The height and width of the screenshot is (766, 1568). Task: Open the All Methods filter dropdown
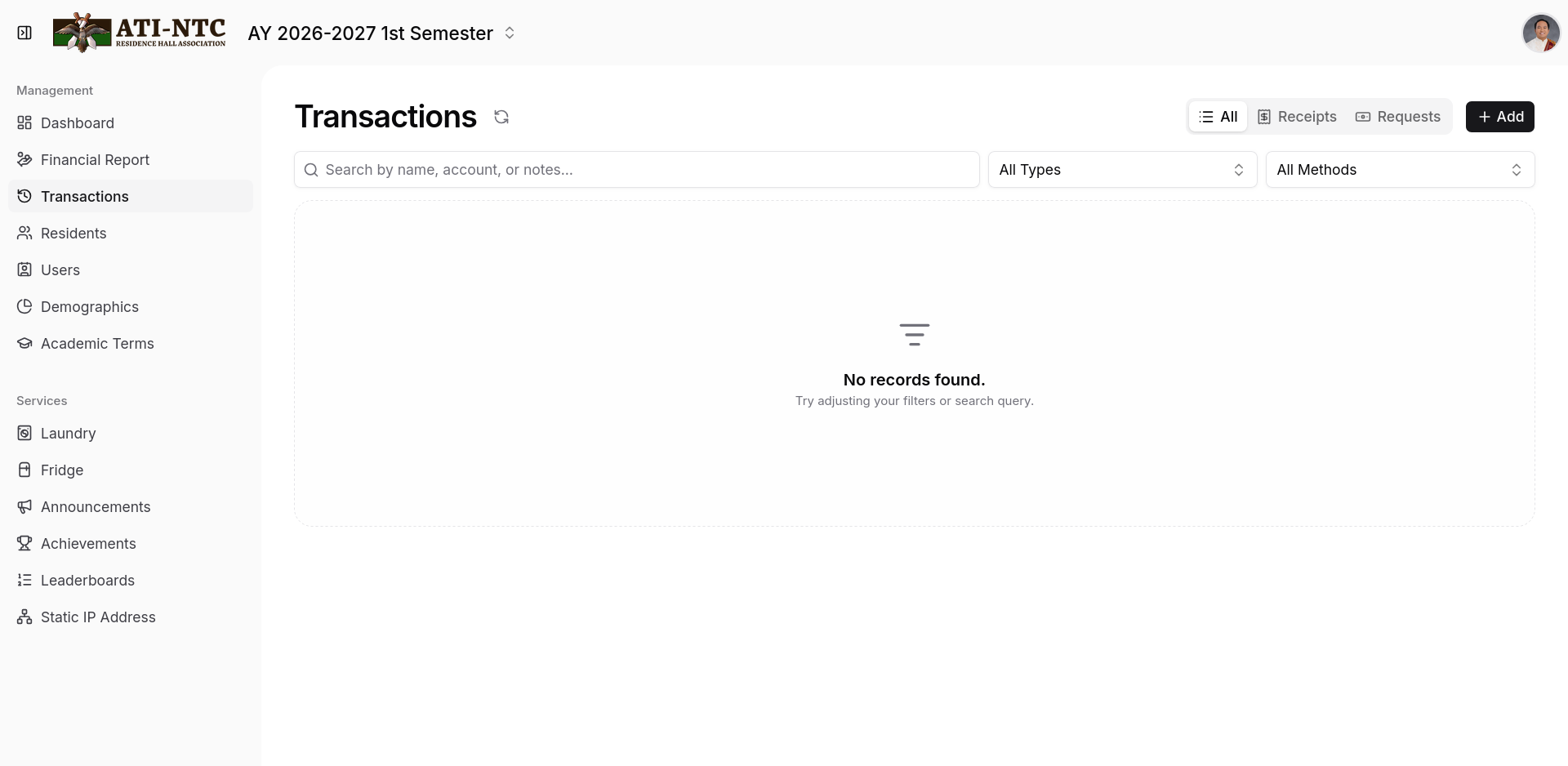1401,170
